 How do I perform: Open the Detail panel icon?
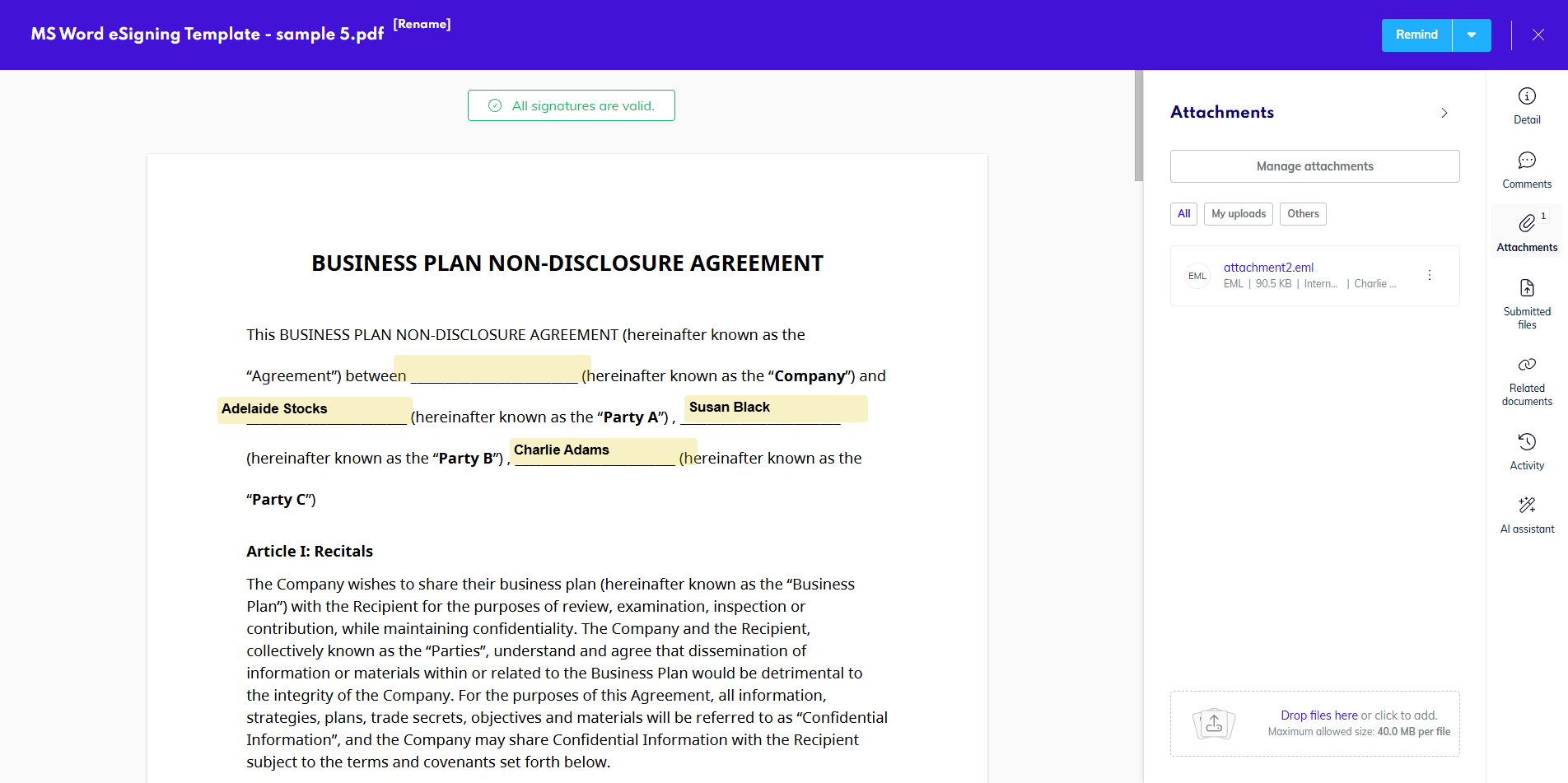click(1526, 96)
